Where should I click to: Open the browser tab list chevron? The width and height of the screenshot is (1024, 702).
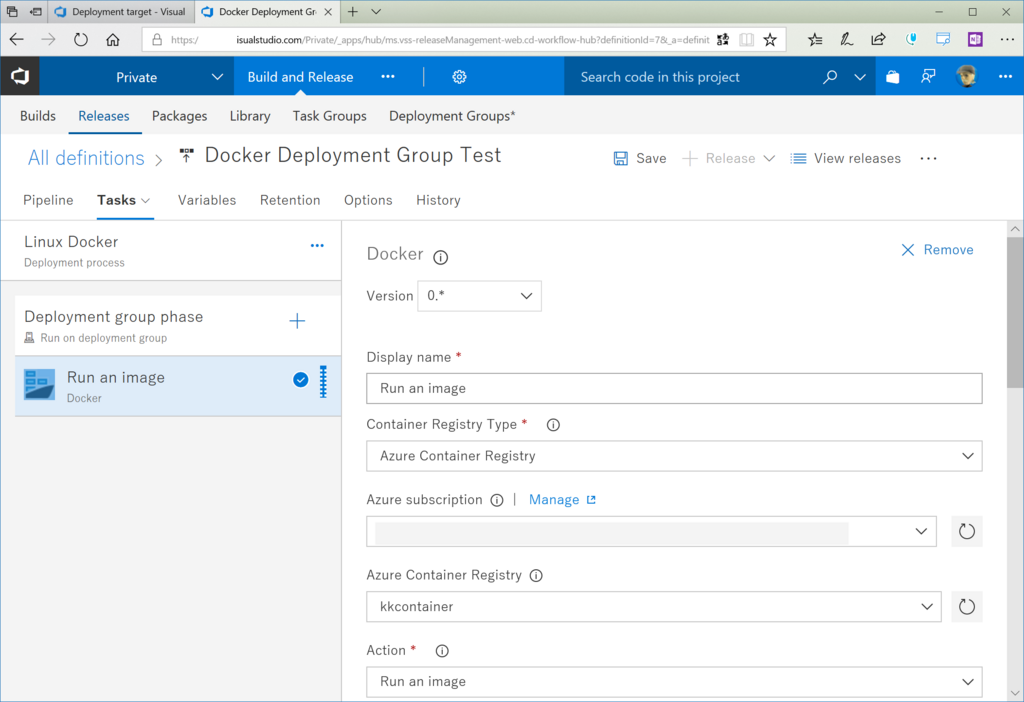[x=376, y=12]
